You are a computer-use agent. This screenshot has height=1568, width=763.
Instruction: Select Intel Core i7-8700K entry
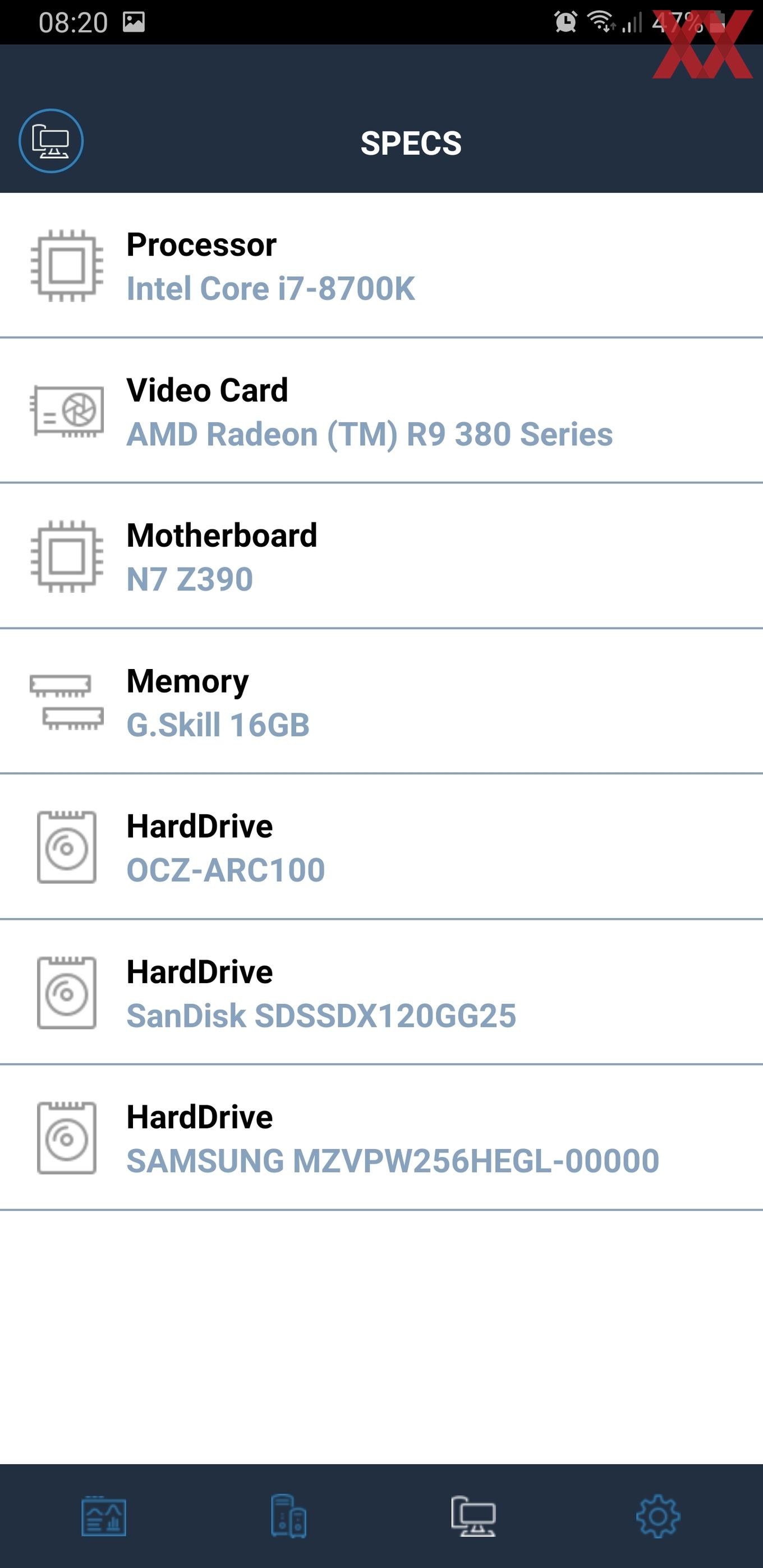tap(381, 265)
